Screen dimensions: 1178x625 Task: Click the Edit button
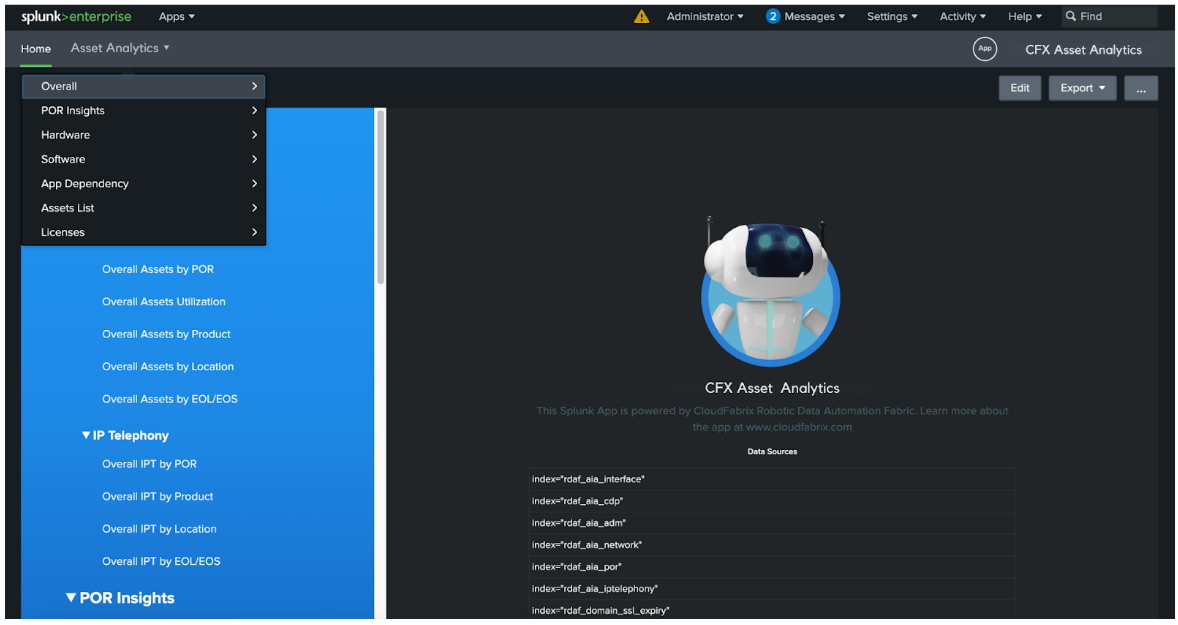1019,88
